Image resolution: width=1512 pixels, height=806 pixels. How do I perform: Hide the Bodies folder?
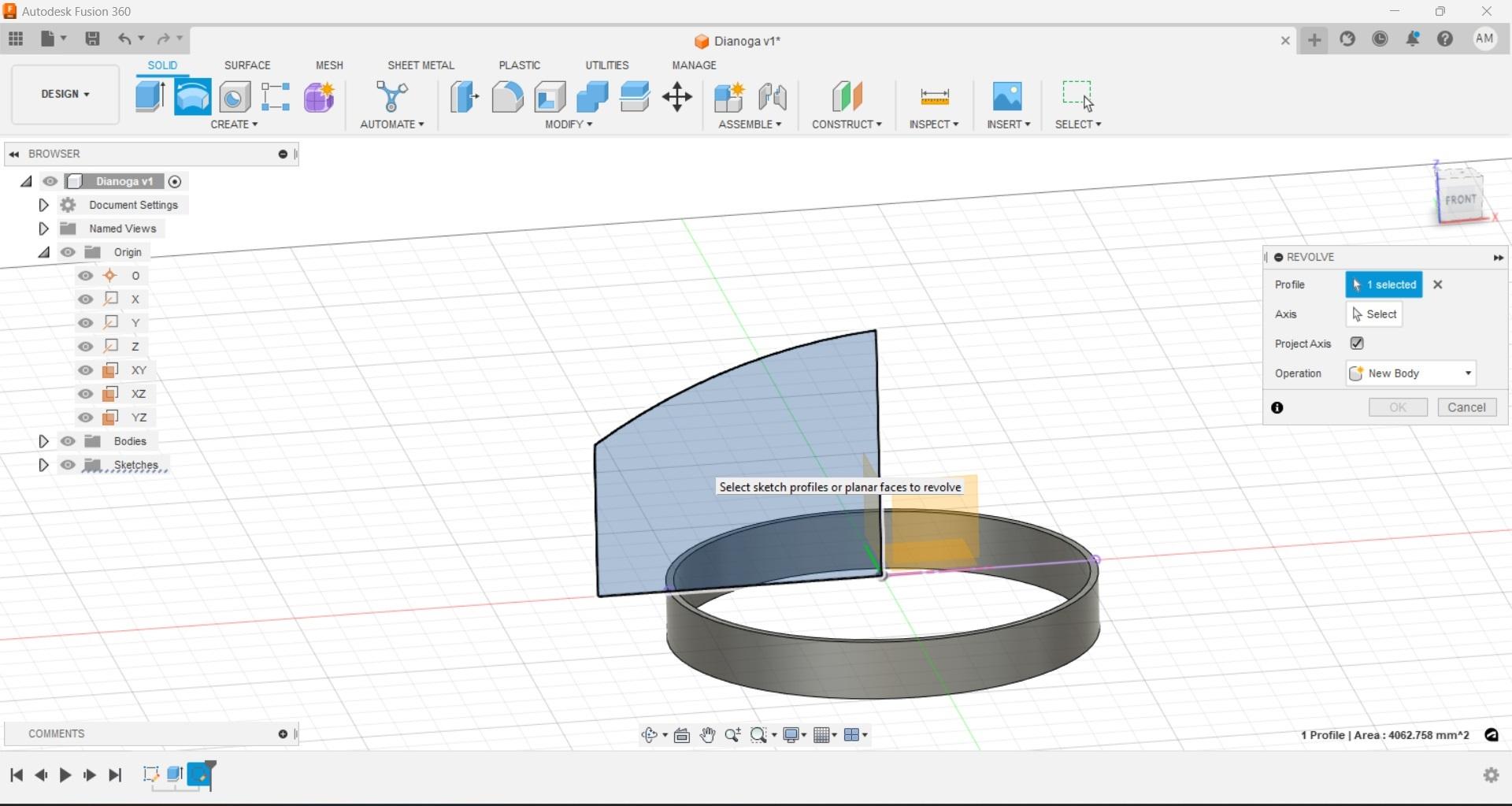tap(69, 441)
